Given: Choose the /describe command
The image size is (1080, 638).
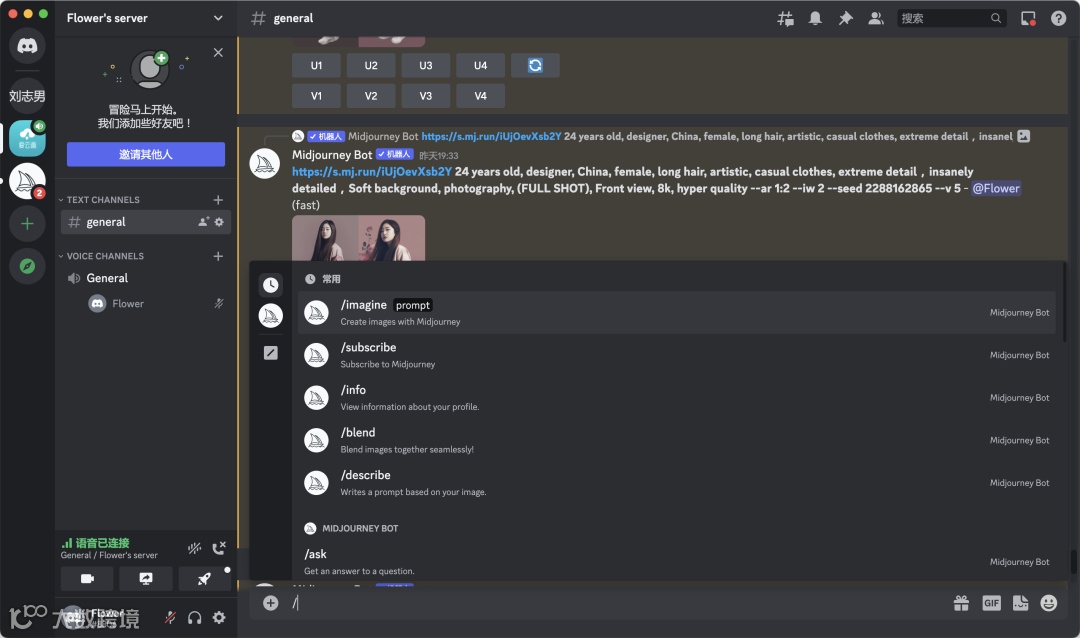Looking at the screenshot, I should click(676, 483).
